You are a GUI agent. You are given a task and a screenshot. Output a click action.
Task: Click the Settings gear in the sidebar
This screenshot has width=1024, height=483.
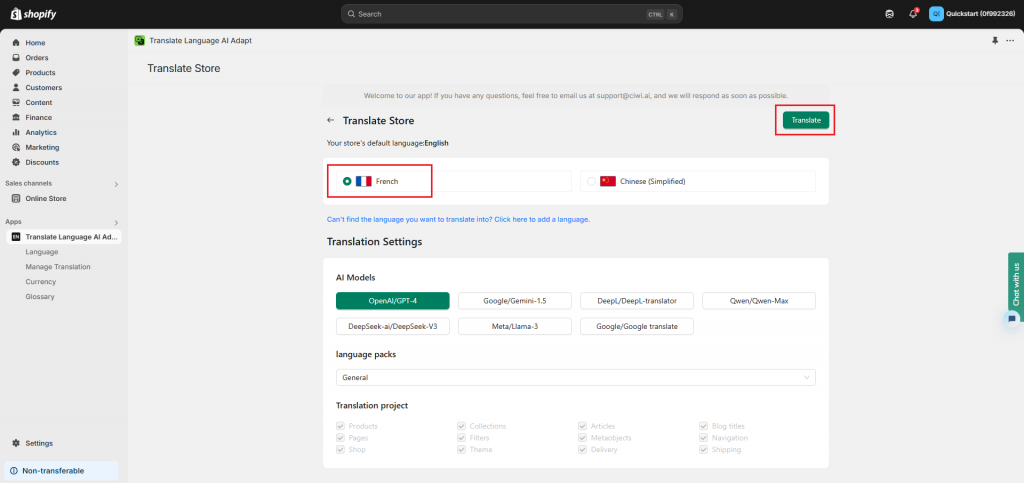(16, 443)
